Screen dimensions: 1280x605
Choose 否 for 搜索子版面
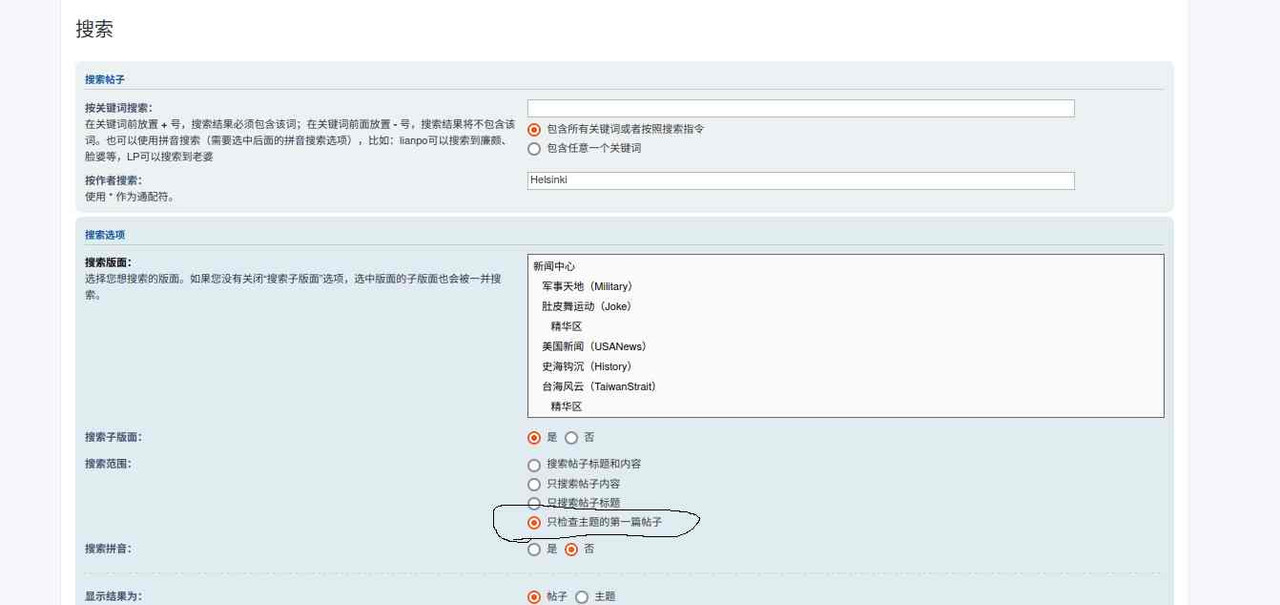click(x=571, y=437)
